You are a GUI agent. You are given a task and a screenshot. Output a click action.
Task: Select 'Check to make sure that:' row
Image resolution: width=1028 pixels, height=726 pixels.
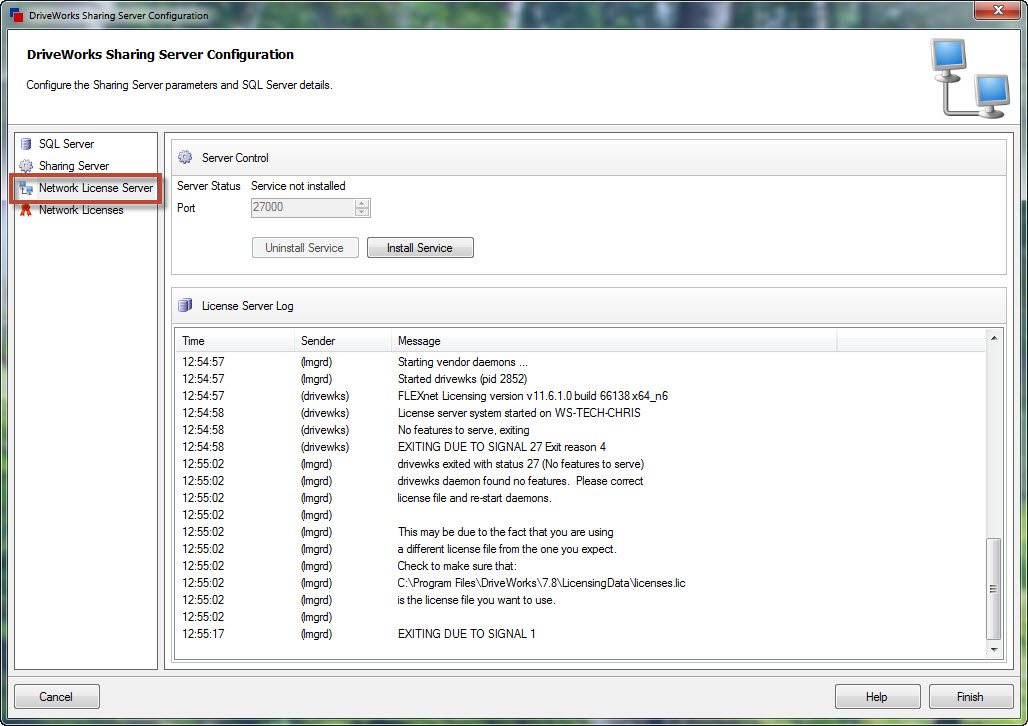pyautogui.click(x=581, y=566)
